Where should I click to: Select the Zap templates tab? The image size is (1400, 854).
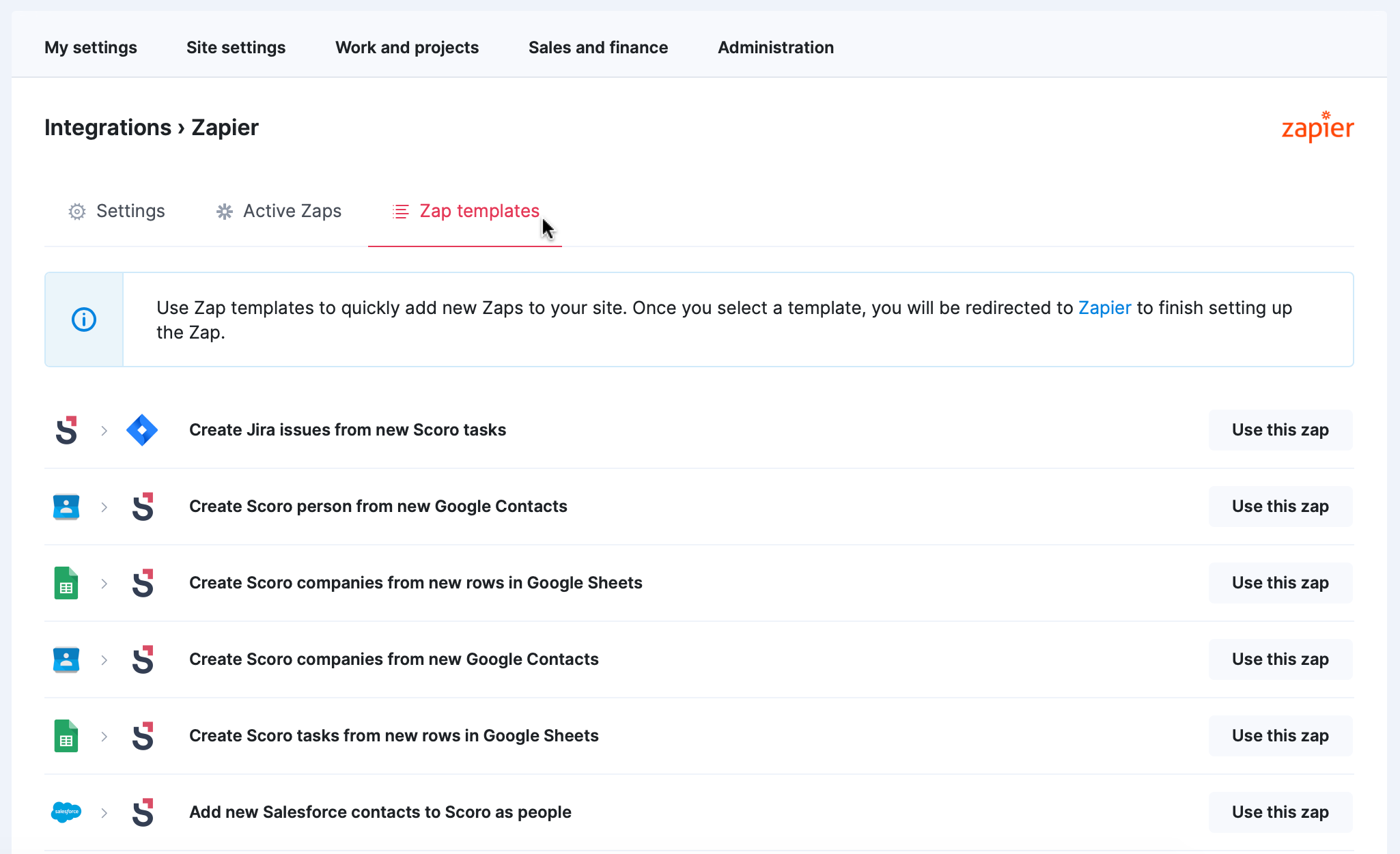(x=466, y=211)
